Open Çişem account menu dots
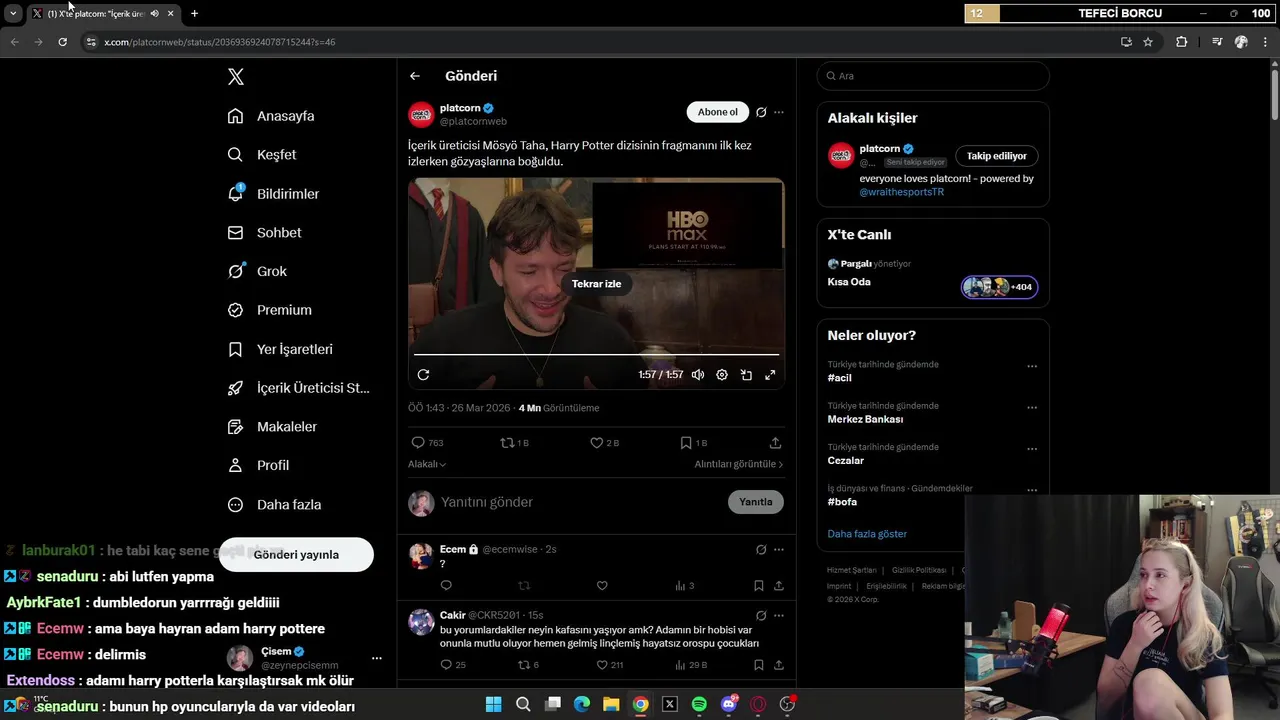Image resolution: width=1280 pixels, height=720 pixels. (377, 658)
